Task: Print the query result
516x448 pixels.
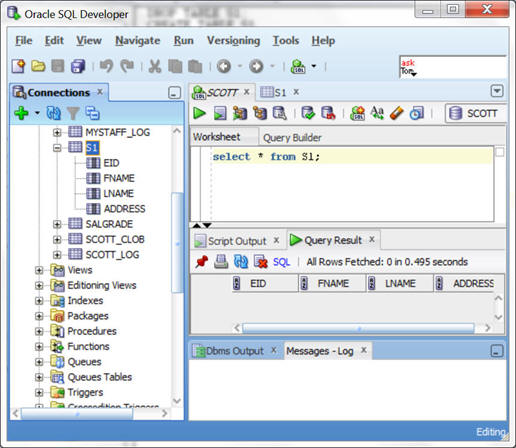Action: 221,262
